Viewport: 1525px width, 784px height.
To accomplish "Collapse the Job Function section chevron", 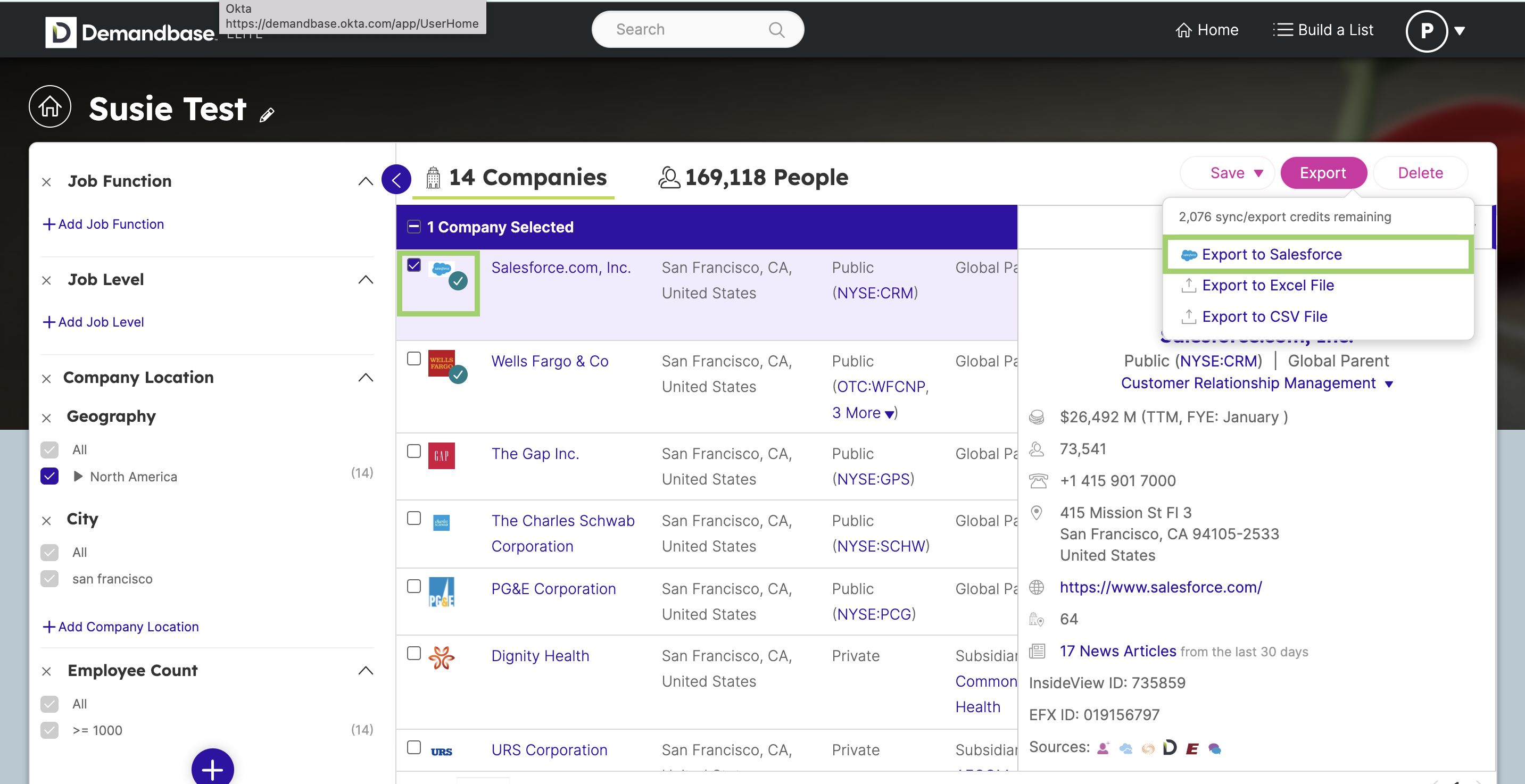I will (366, 181).
